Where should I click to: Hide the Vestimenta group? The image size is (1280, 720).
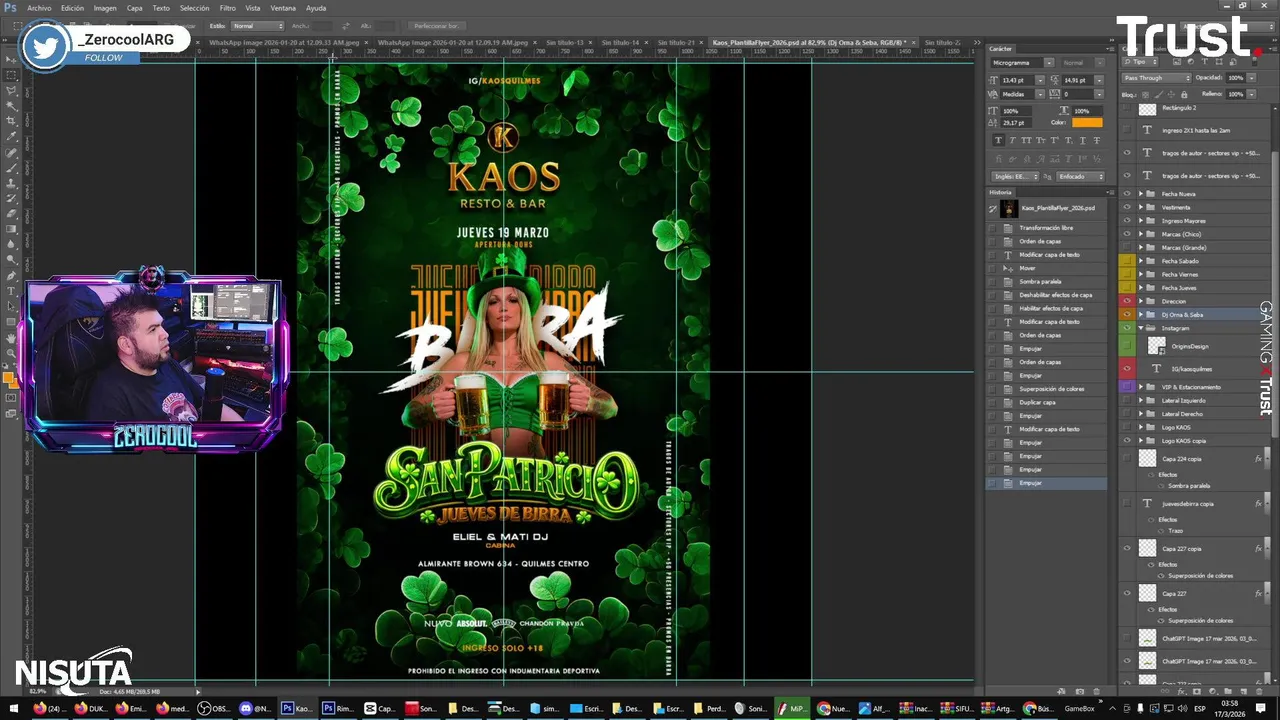pyautogui.click(x=1127, y=208)
